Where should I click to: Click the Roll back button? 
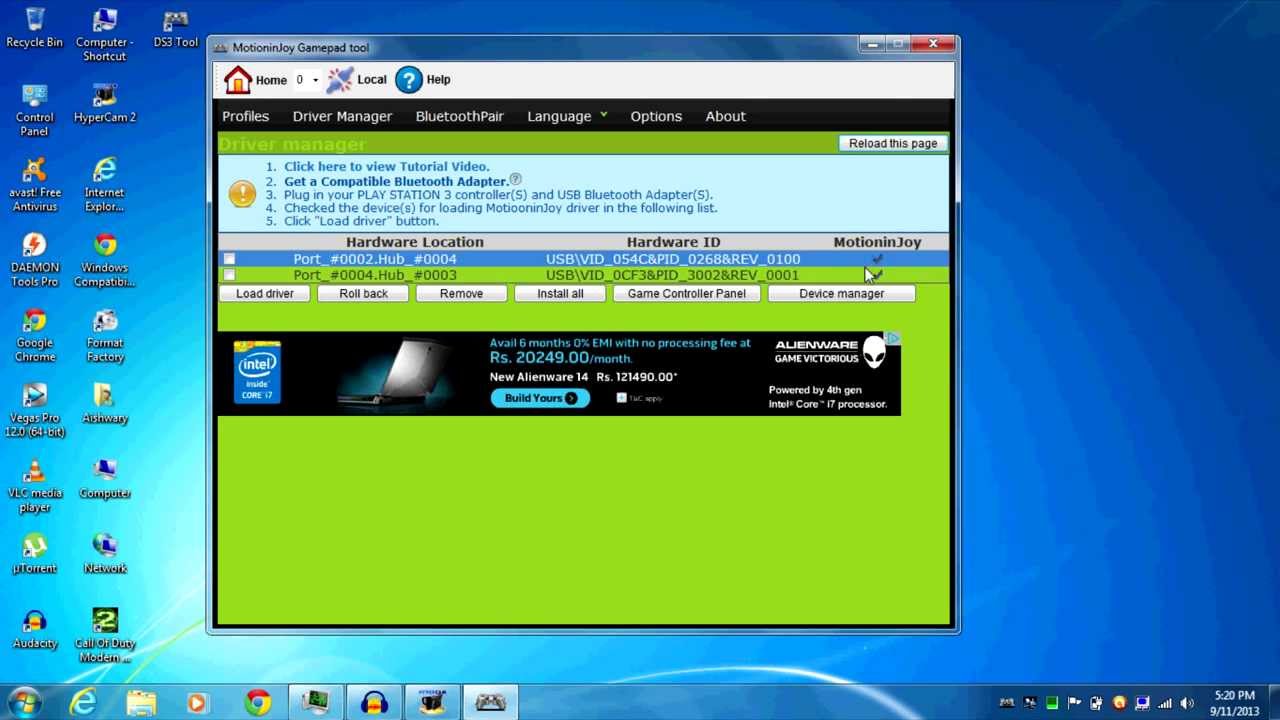(363, 294)
